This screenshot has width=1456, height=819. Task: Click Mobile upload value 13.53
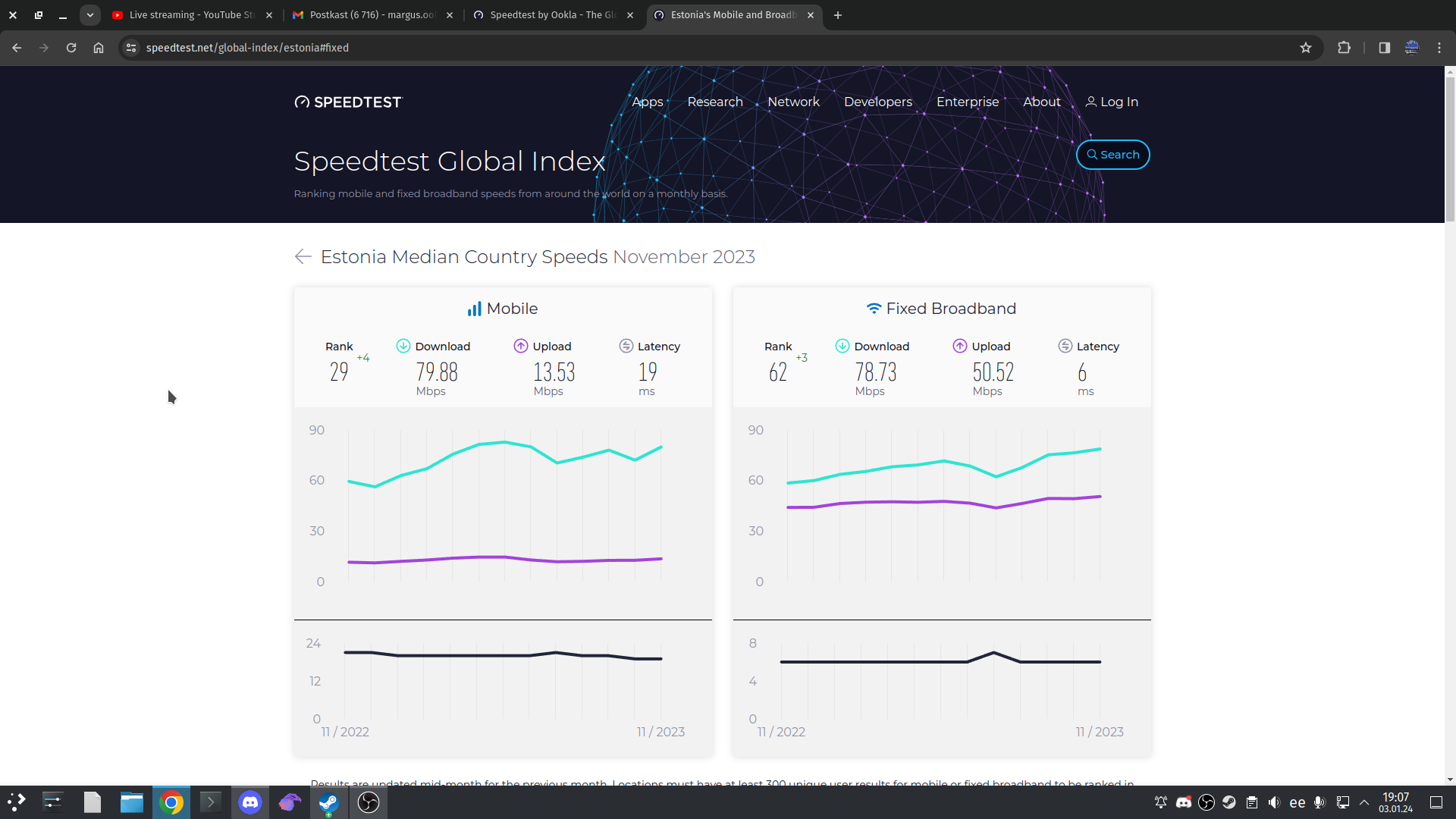554,372
